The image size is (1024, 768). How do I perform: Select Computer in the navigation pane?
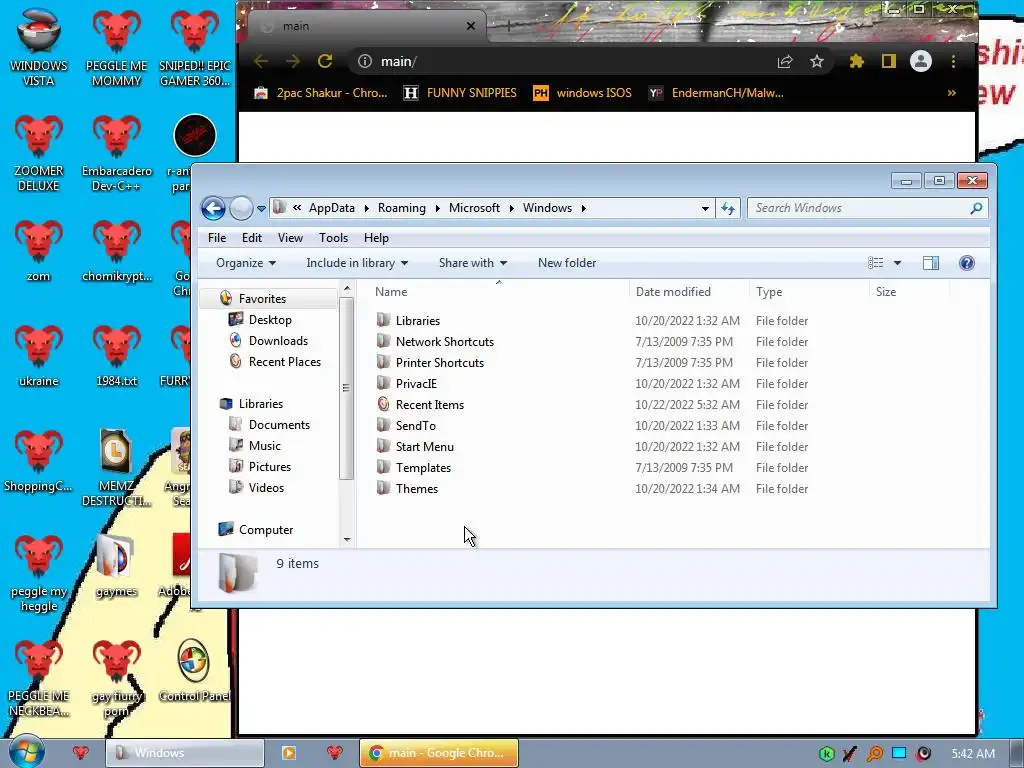pos(265,530)
